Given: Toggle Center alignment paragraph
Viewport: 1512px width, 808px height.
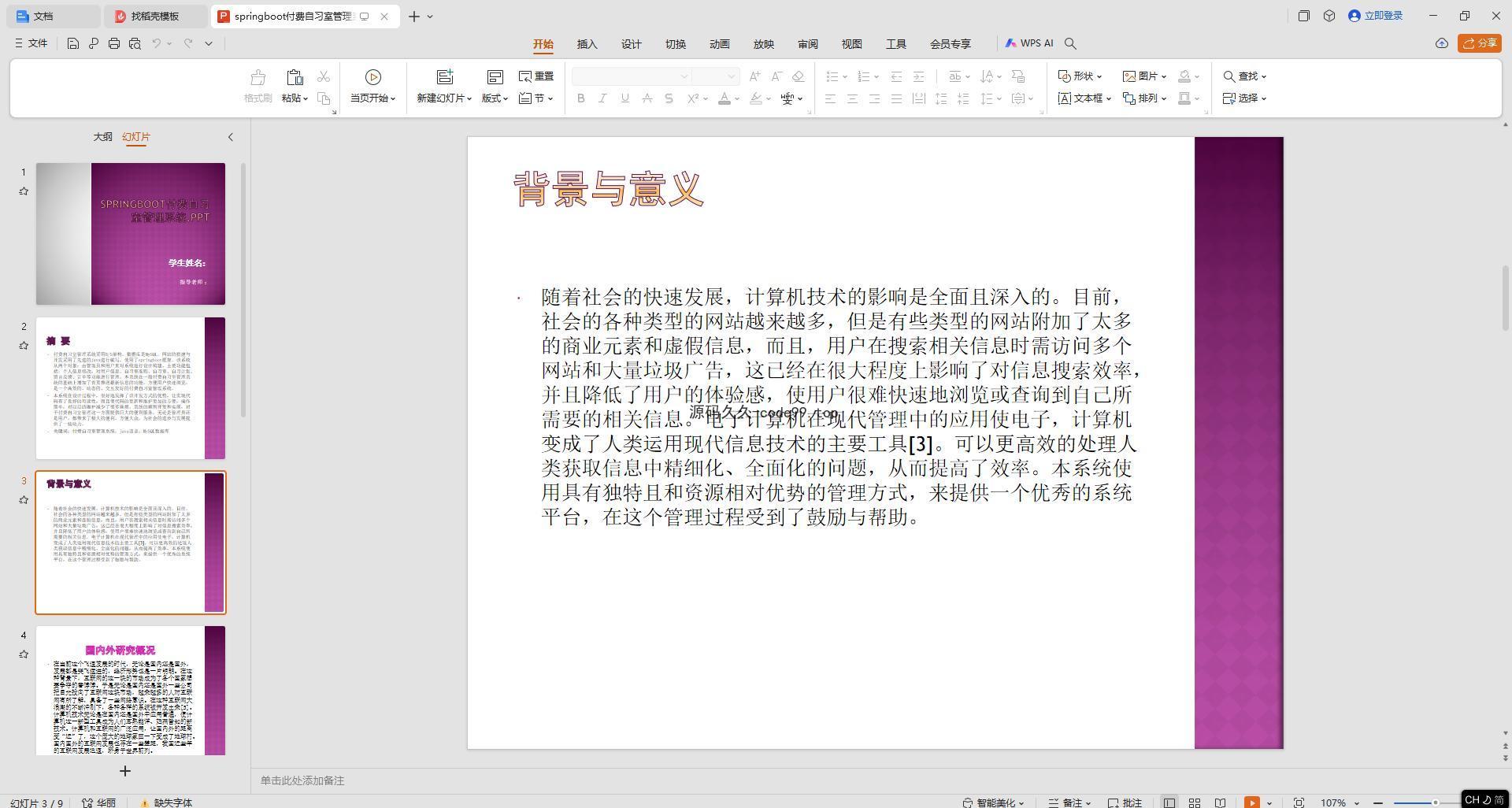Looking at the screenshot, I should point(852,98).
